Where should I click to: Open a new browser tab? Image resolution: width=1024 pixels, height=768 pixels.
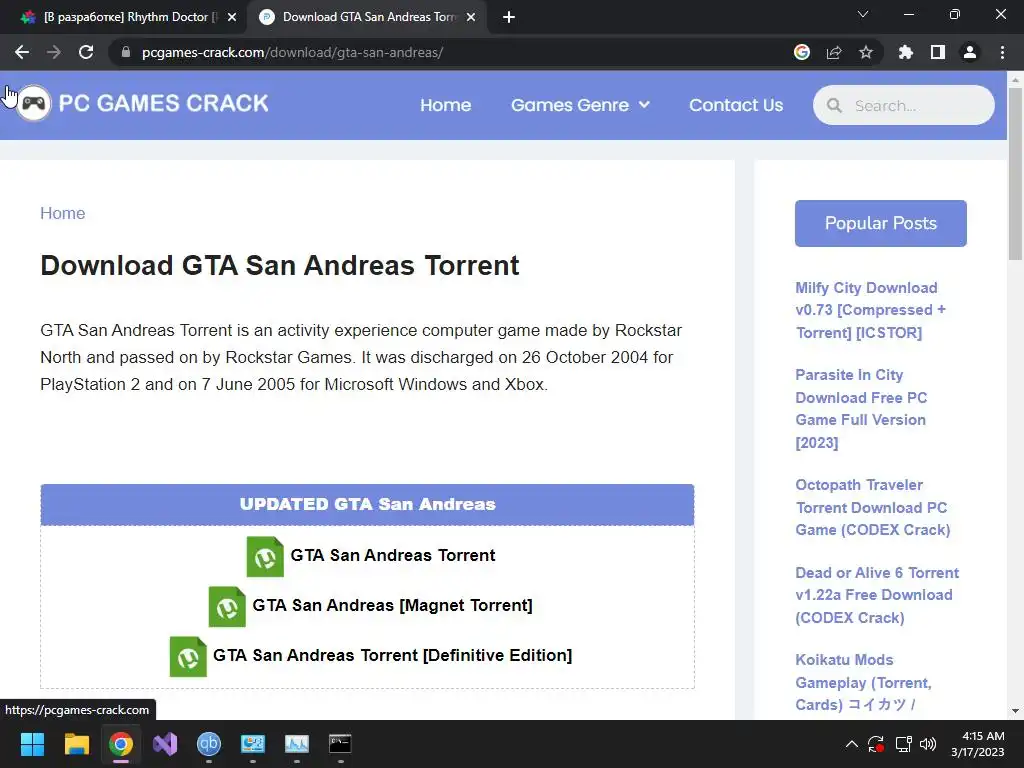point(509,18)
